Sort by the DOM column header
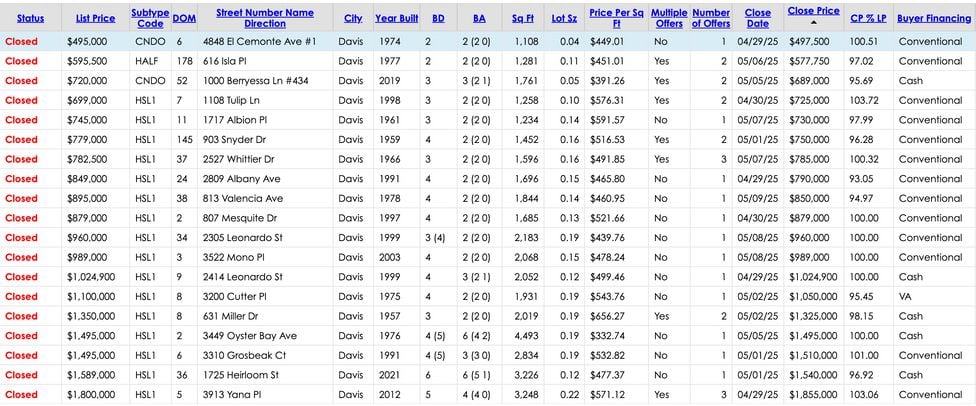 pos(184,18)
